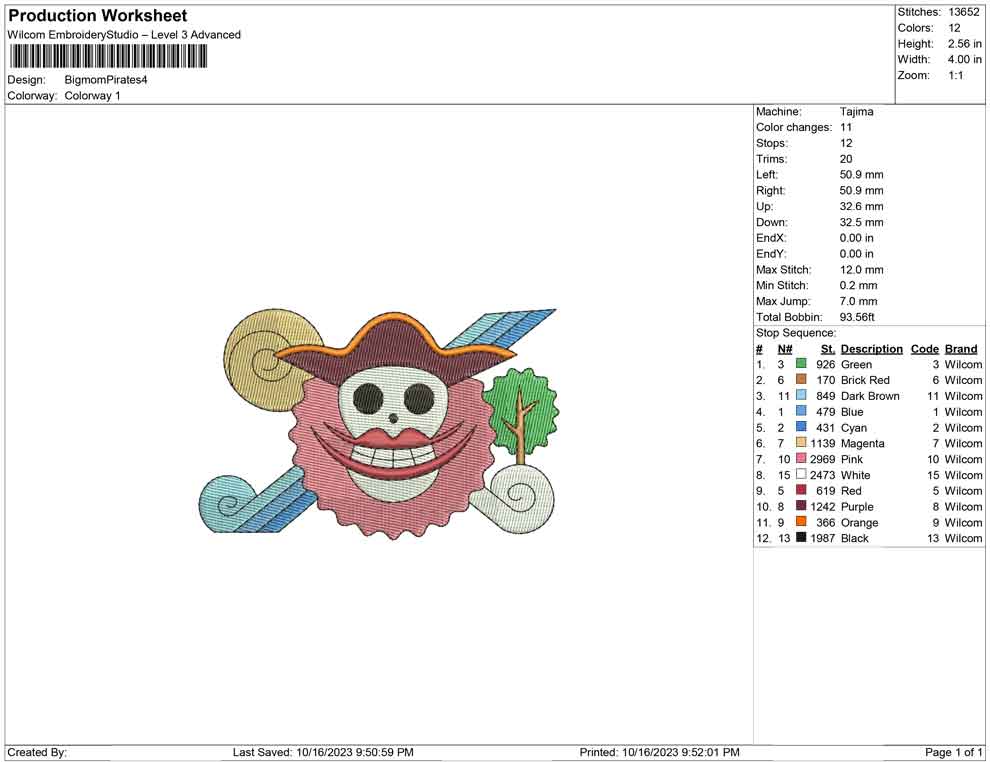Click the 'Stop Sequence:' label

tap(796, 333)
